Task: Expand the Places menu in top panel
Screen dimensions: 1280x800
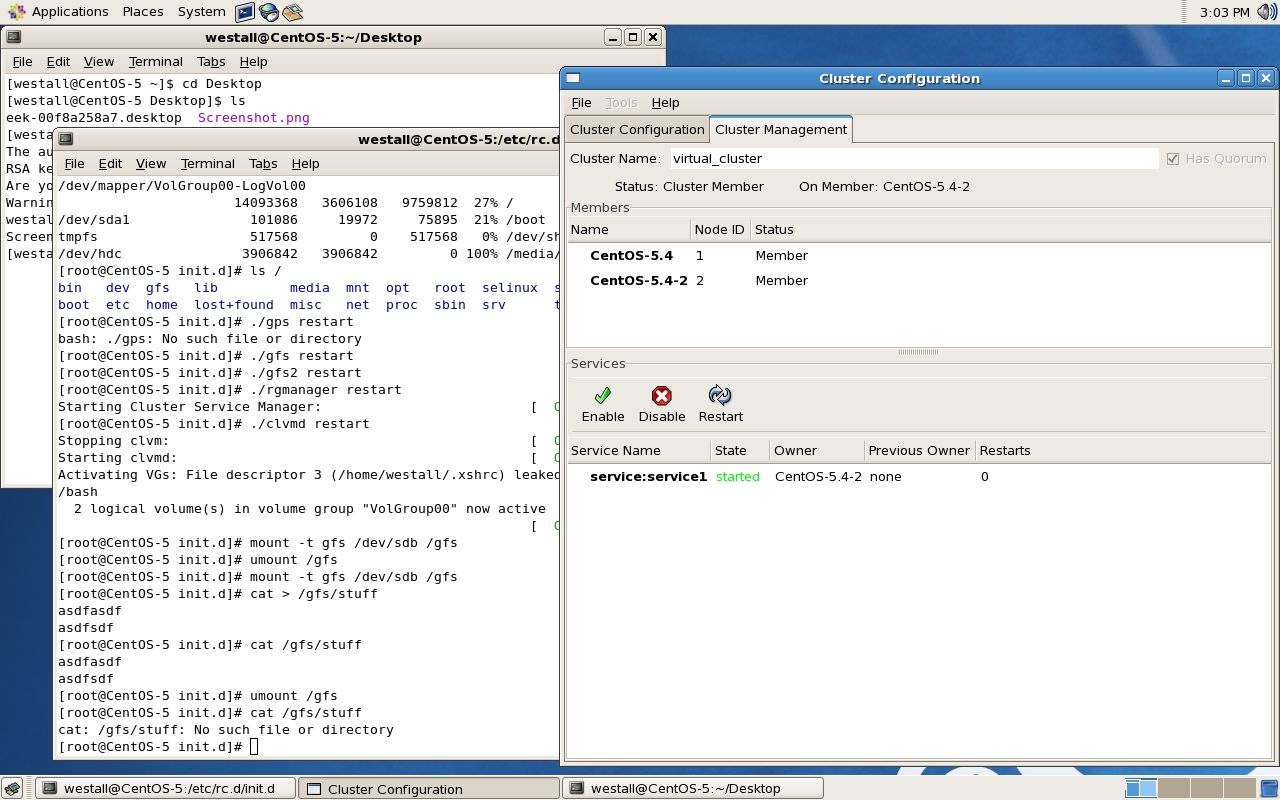Action: [x=143, y=12]
